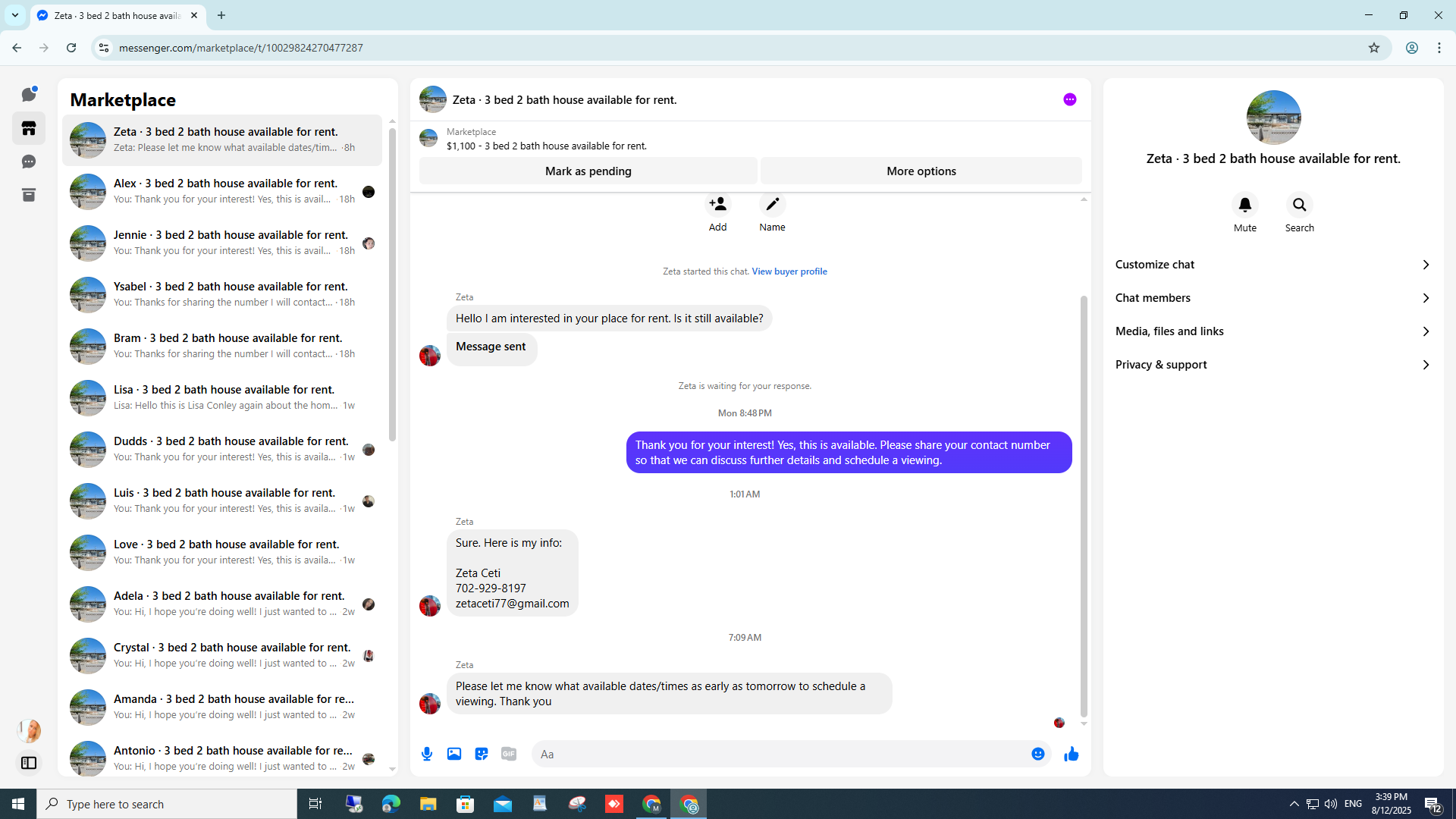Toggle sidebar collapse icon at bottom left

coord(29,763)
